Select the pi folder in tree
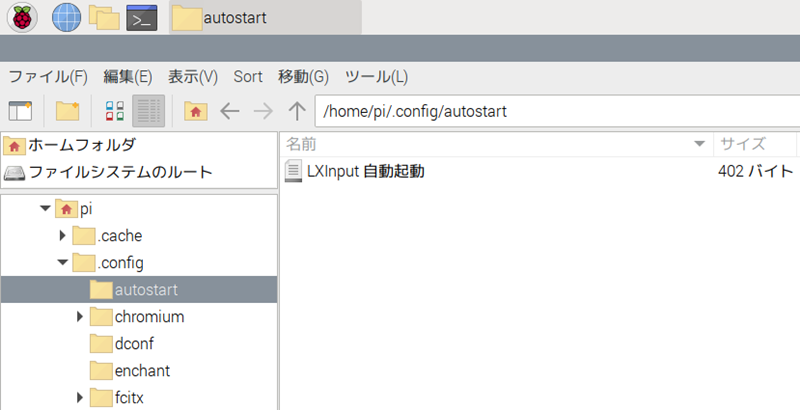 click(73, 209)
